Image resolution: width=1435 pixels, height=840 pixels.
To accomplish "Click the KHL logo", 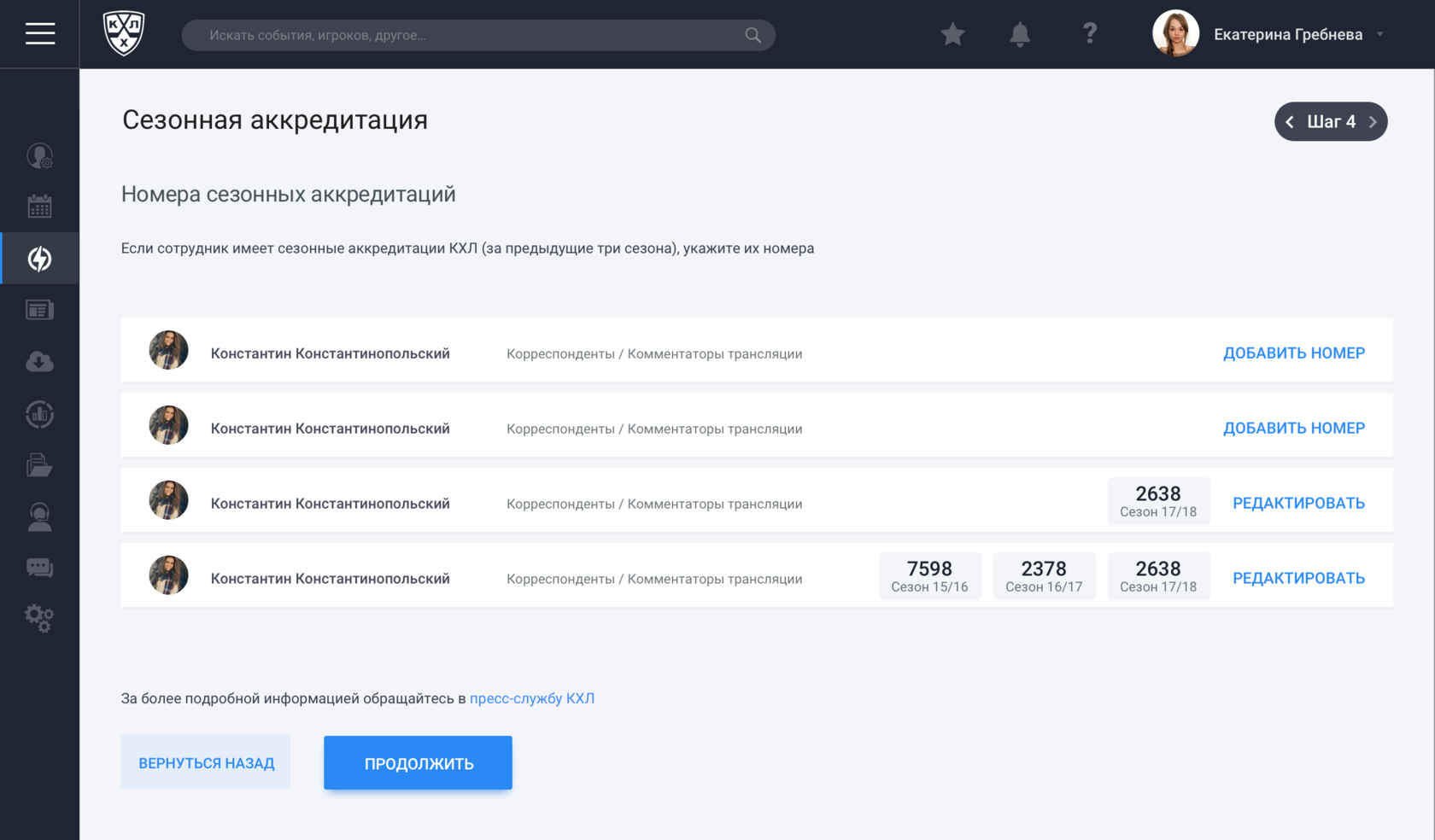I will tap(124, 34).
